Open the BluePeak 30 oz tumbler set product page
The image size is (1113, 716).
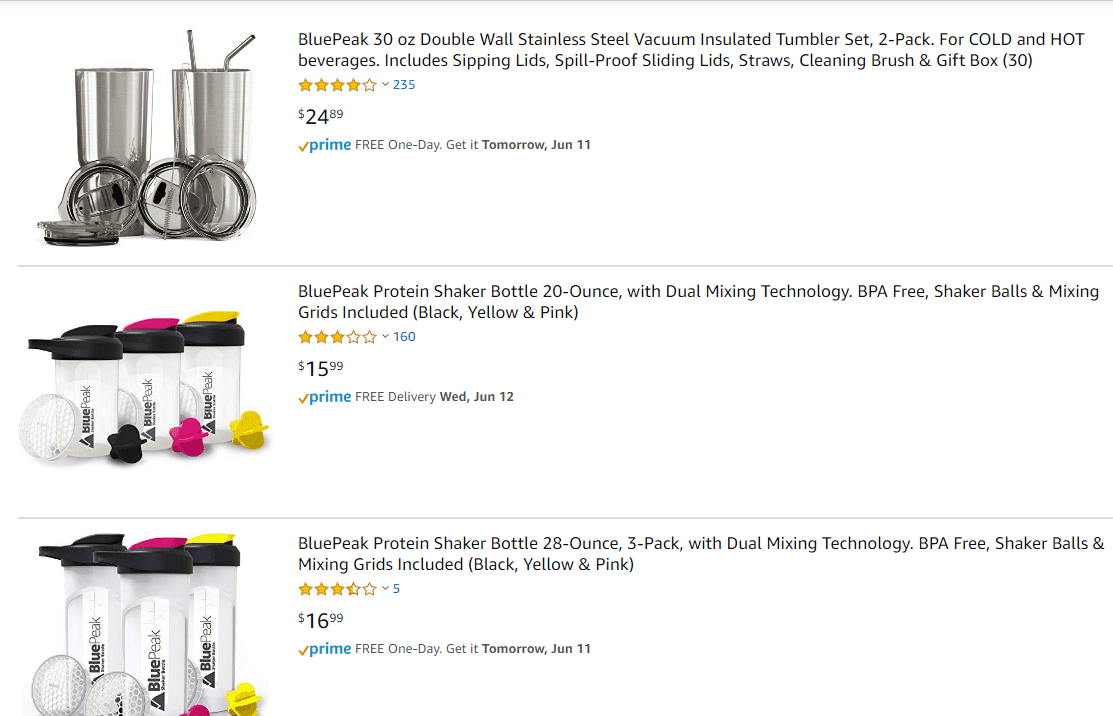[690, 50]
